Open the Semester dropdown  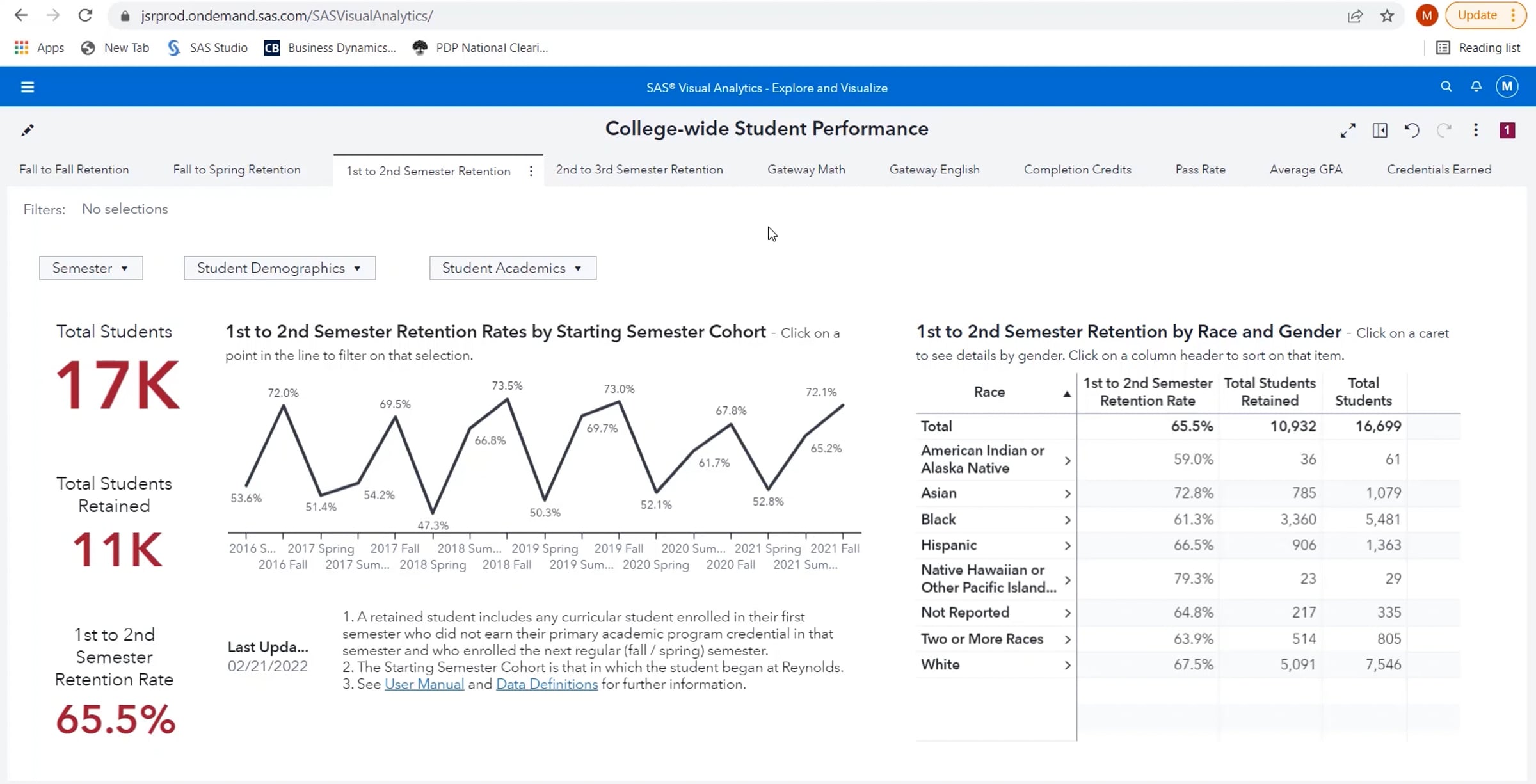tap(91, 268)
